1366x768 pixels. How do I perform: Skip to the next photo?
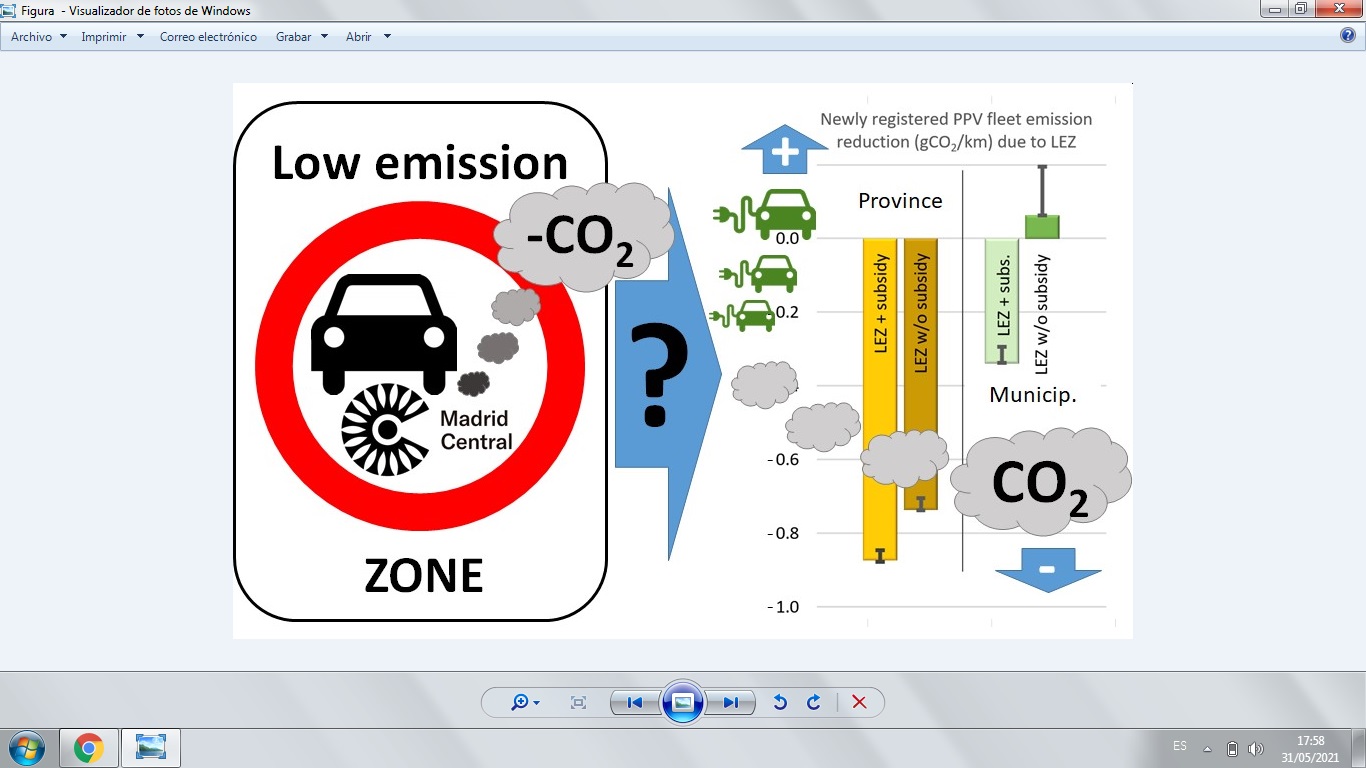click(x=731, y=703)
